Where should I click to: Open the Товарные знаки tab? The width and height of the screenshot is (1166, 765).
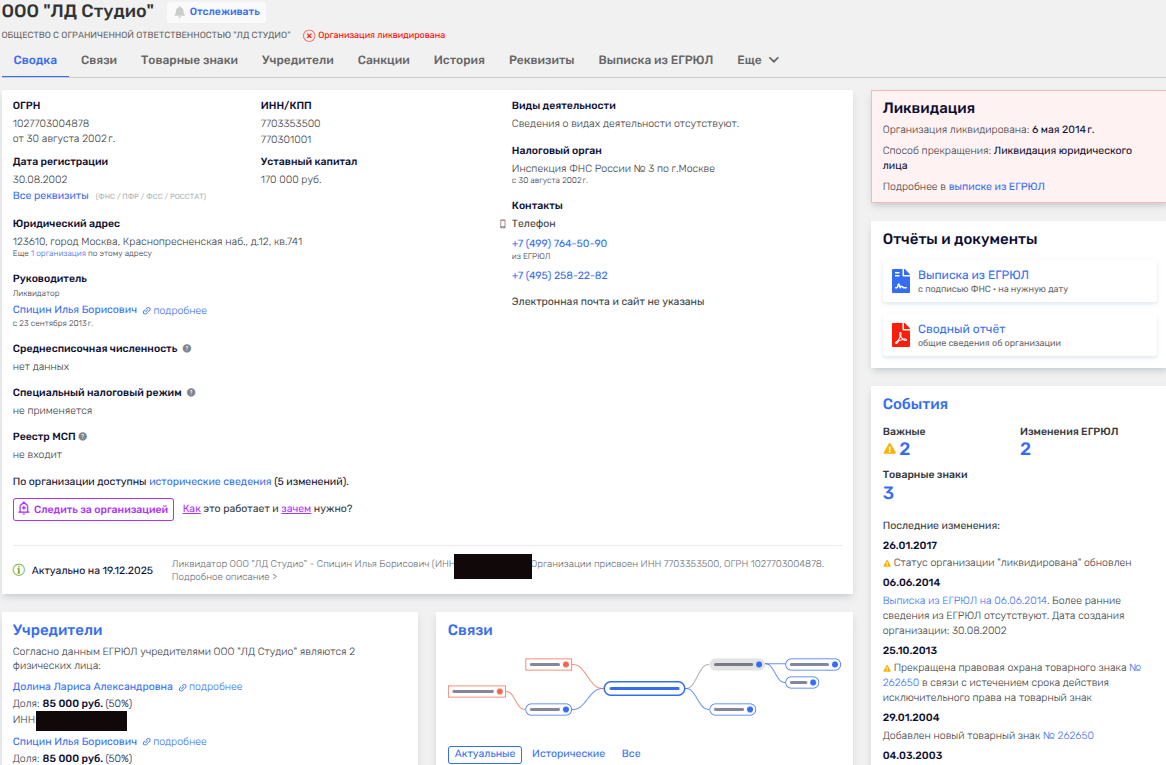click(x=189, y=60)
